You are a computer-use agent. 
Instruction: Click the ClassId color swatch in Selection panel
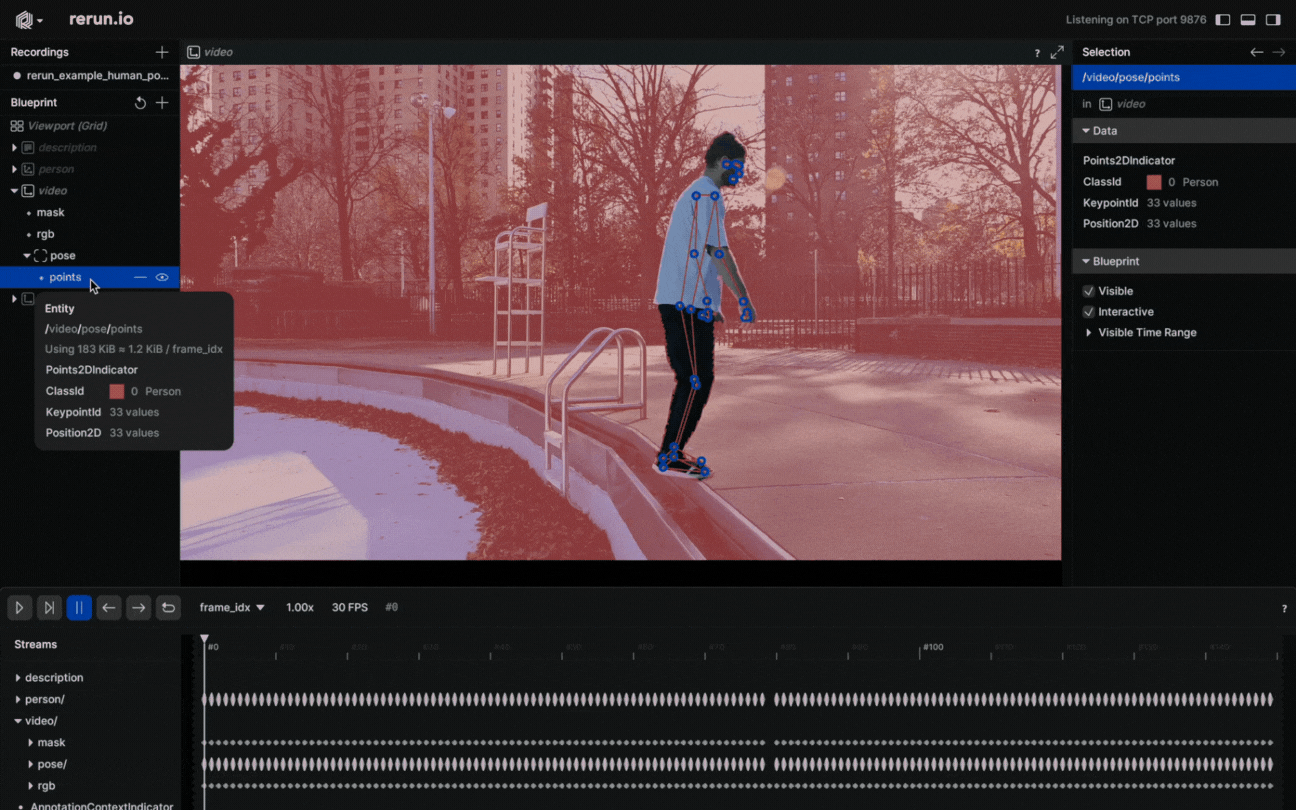point(1154,182)
